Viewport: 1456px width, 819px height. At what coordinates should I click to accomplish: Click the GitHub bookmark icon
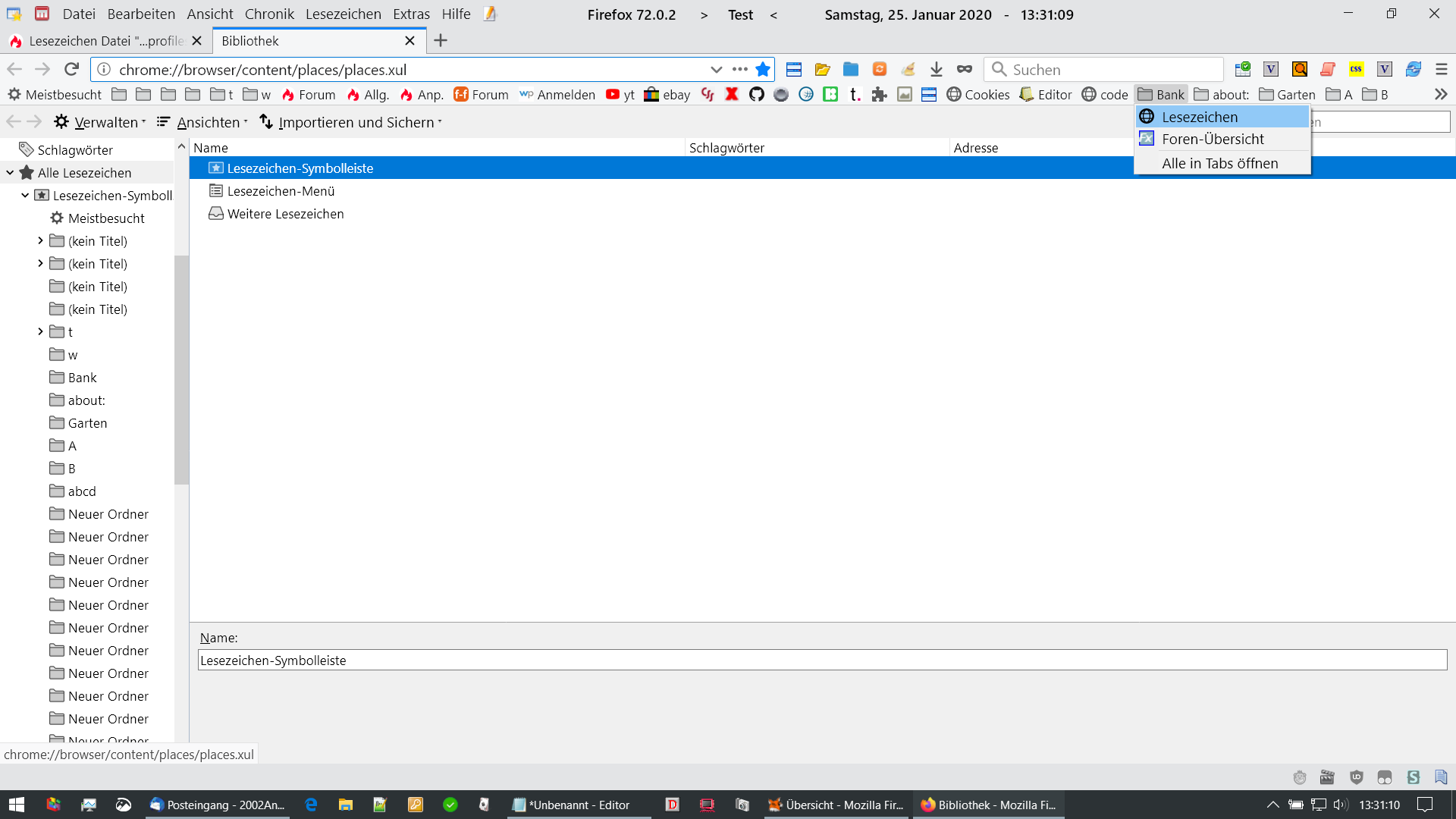[x=756, y=94]
